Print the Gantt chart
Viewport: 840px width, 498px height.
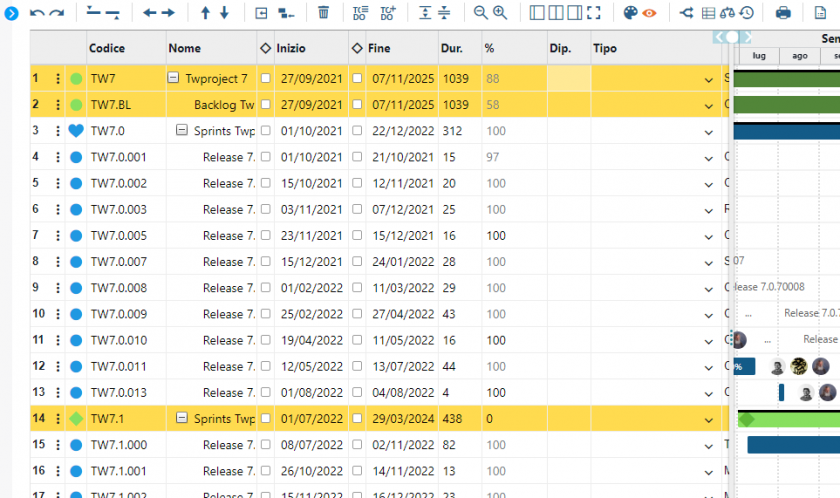[783, 13]
